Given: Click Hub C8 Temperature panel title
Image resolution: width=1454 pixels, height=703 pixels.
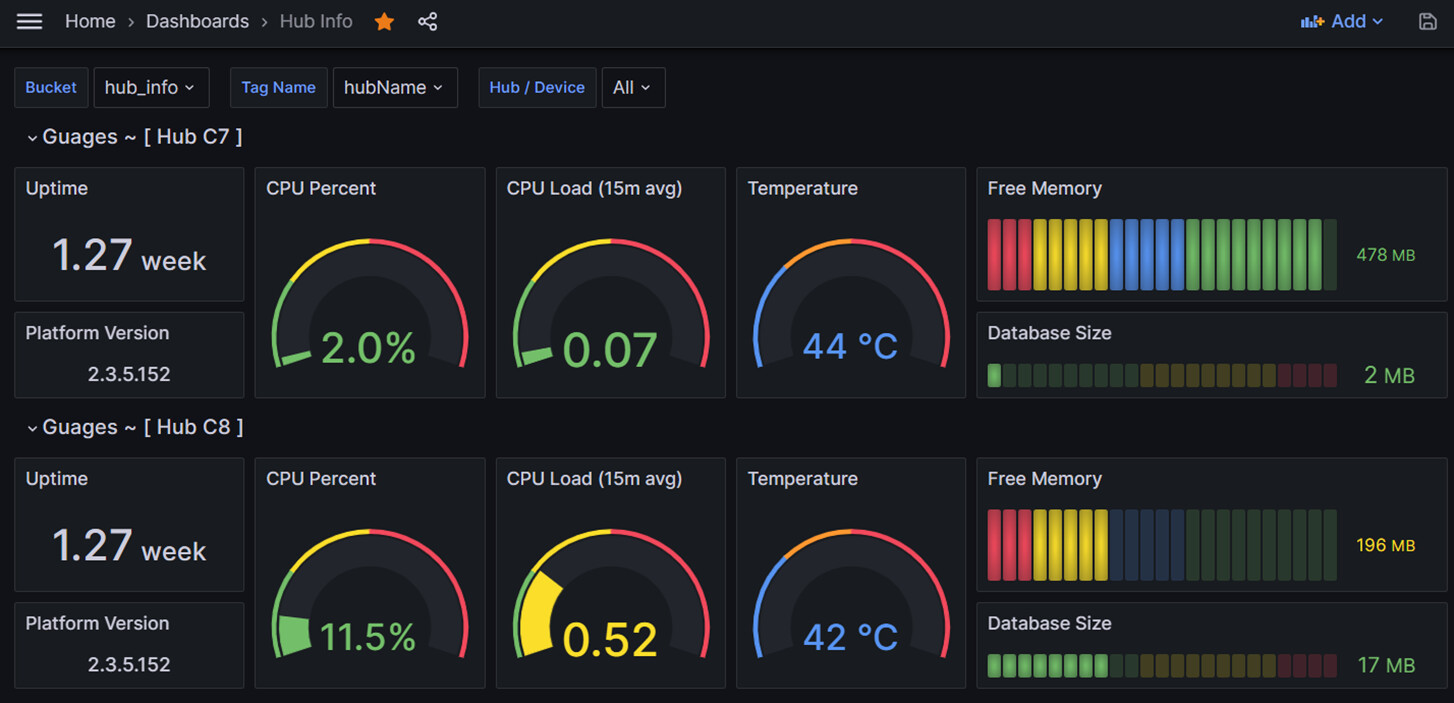Looking at the screenshot, I should point(802,478).
